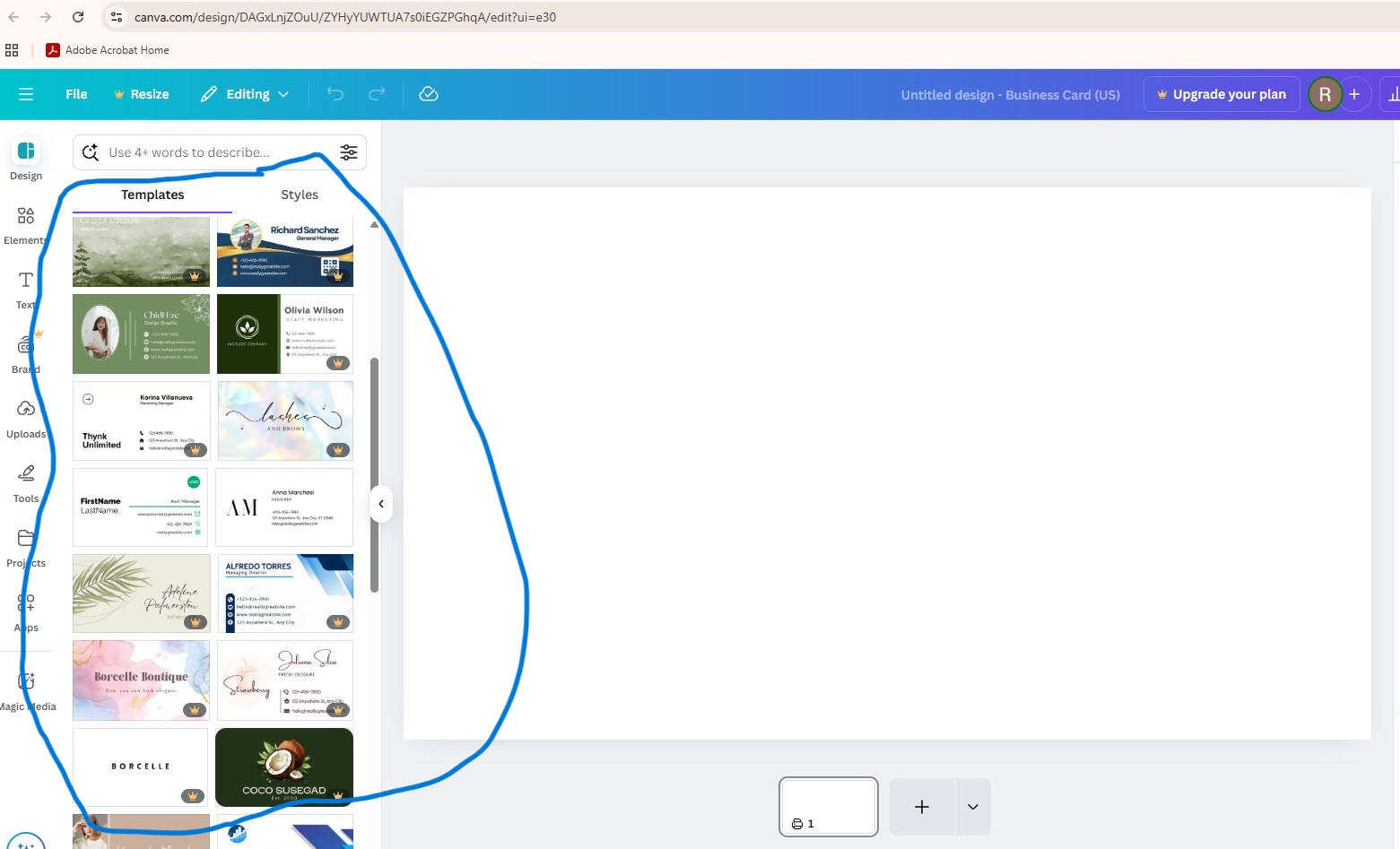Open the Elements sidebar panel
1400x849 pixels.
click(26, 224)
